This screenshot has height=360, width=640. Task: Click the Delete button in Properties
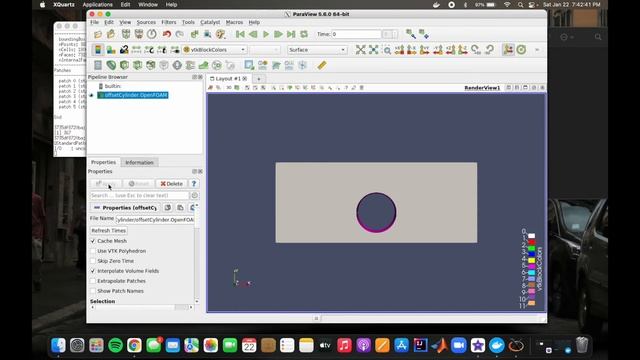tap(171, 184)
